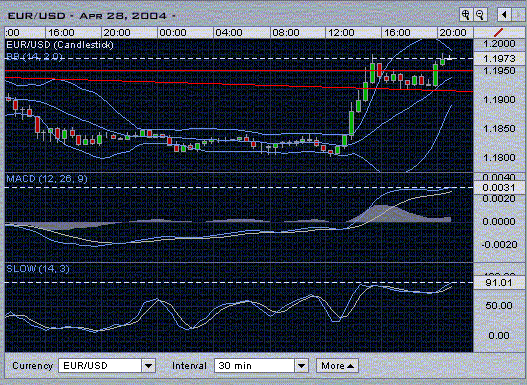The image size is (527, 385).
Task: Click the 12:00 time axis label
Action: [x=341, y=33]
